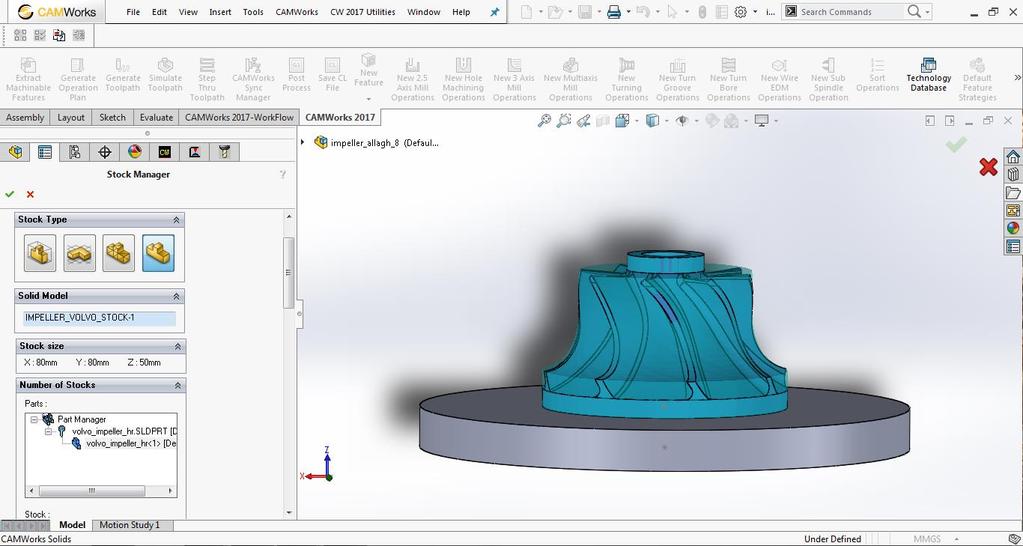This screenshot has height=546, width=1023.
Task: Open the Display Style cube icon
Action: (x=651, y=121)
